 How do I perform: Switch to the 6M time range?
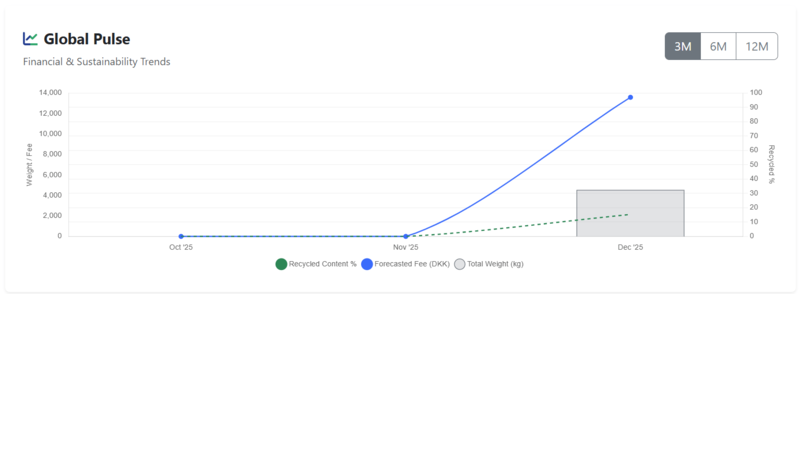pyautogui.click(x=718, y=46)
